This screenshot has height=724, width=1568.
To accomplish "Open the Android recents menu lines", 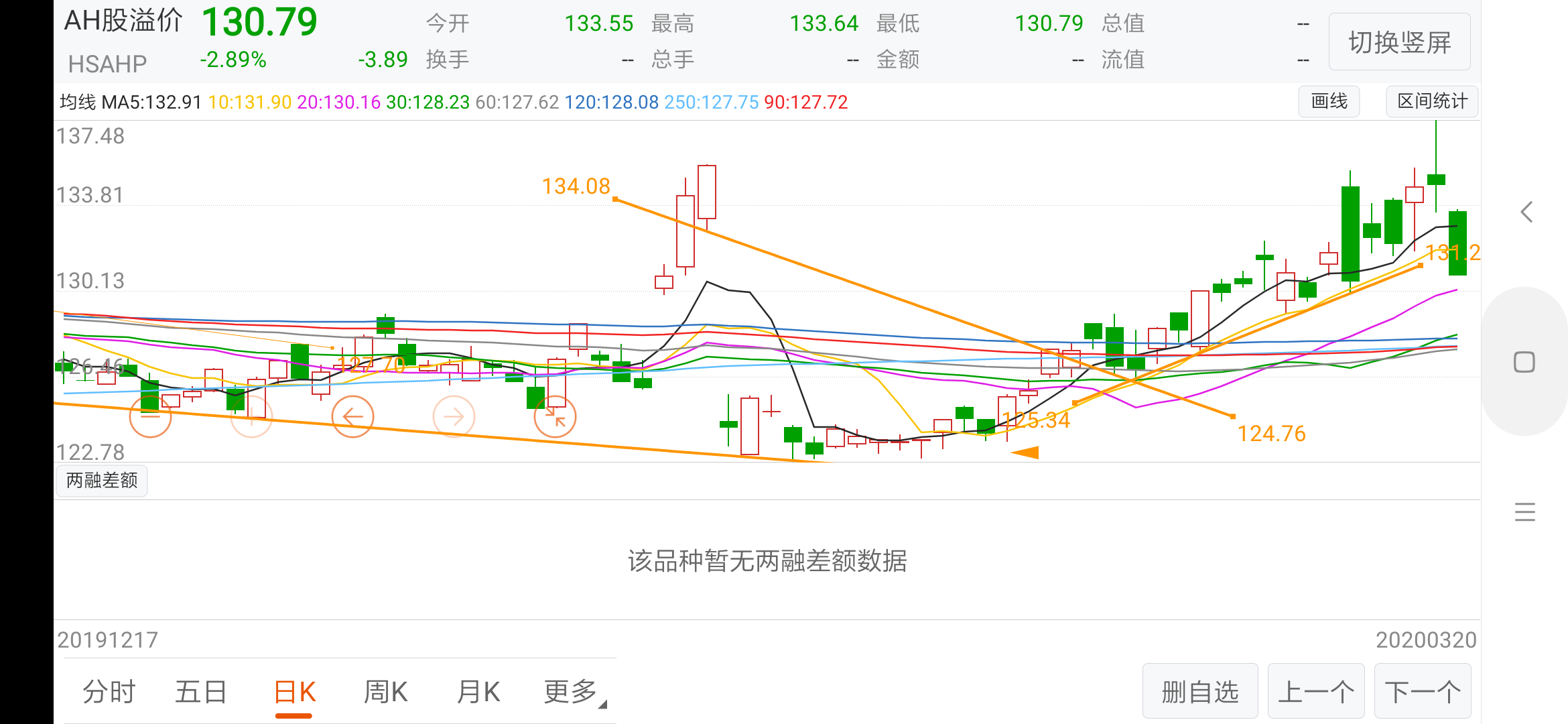I will click(x=1524, y=512).
